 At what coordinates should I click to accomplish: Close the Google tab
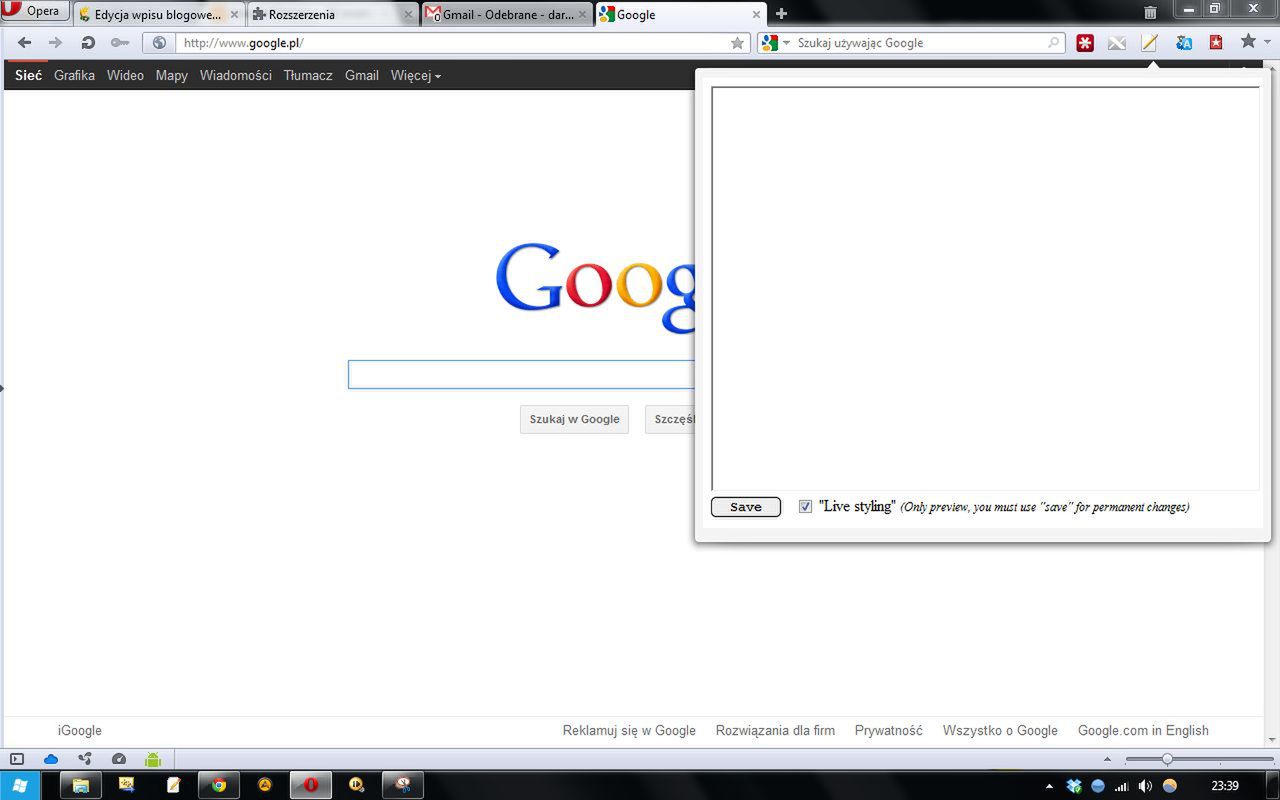click(755, 15)
